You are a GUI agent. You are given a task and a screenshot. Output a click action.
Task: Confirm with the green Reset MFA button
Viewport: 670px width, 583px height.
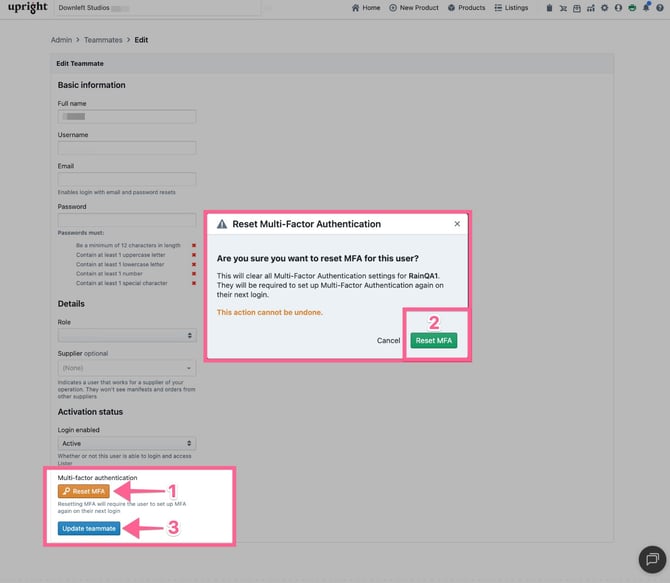click(x=433, y=341)
